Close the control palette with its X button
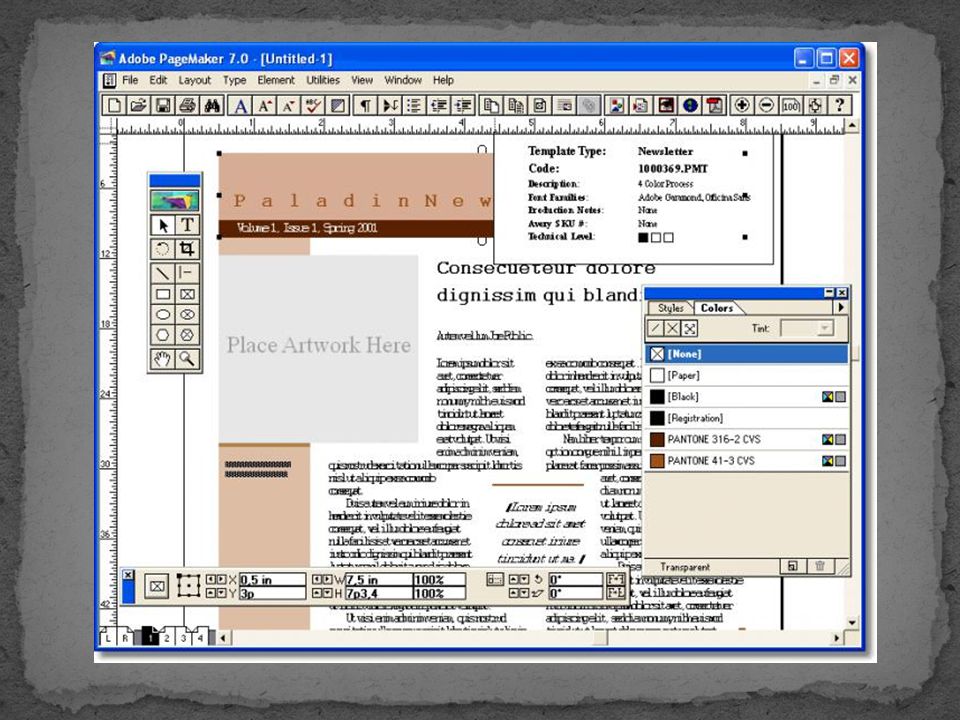Screen dimensions: 960x720 tap(128, 575)
